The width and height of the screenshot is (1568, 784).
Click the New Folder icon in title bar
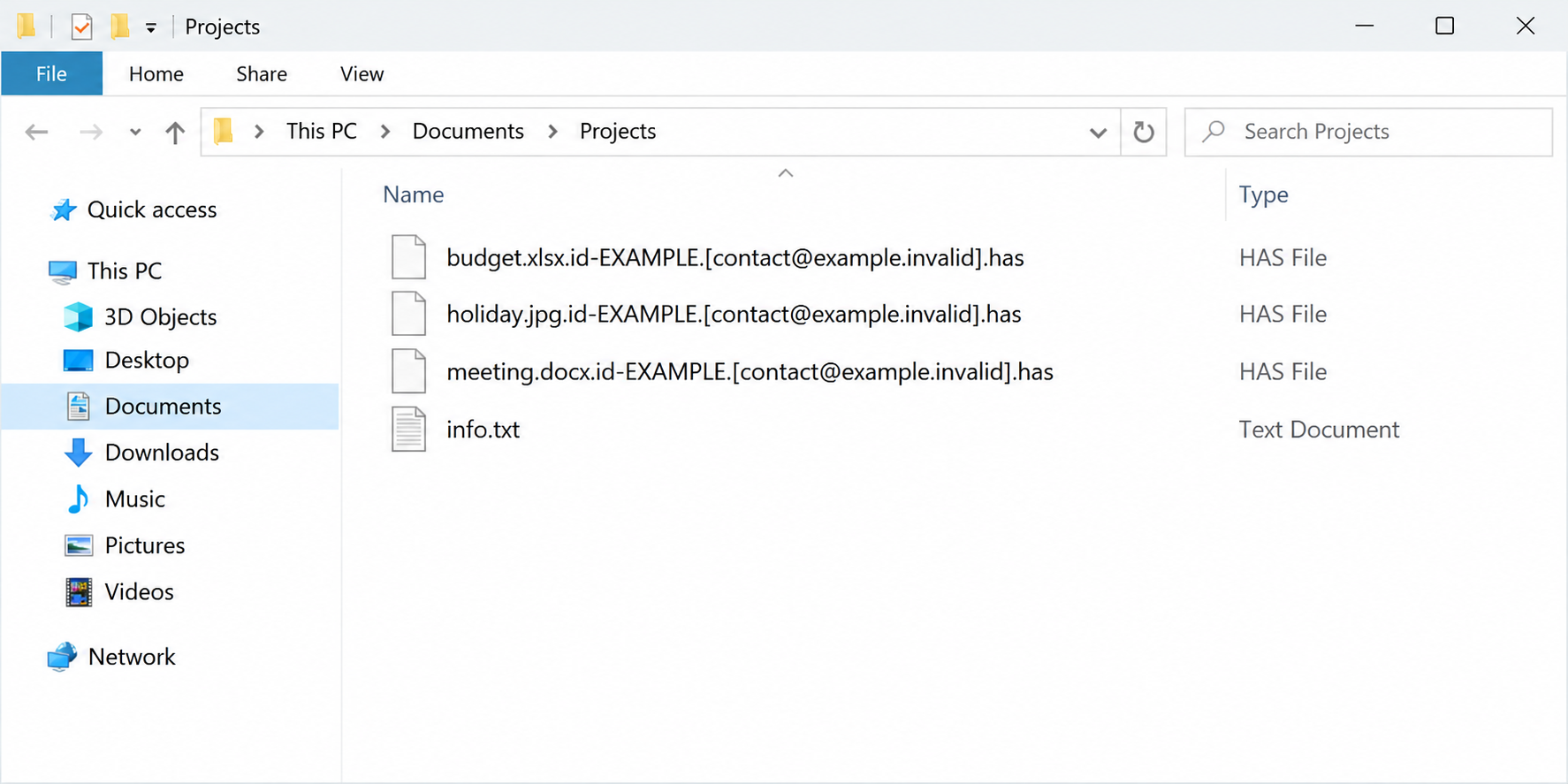click(120, 27)
